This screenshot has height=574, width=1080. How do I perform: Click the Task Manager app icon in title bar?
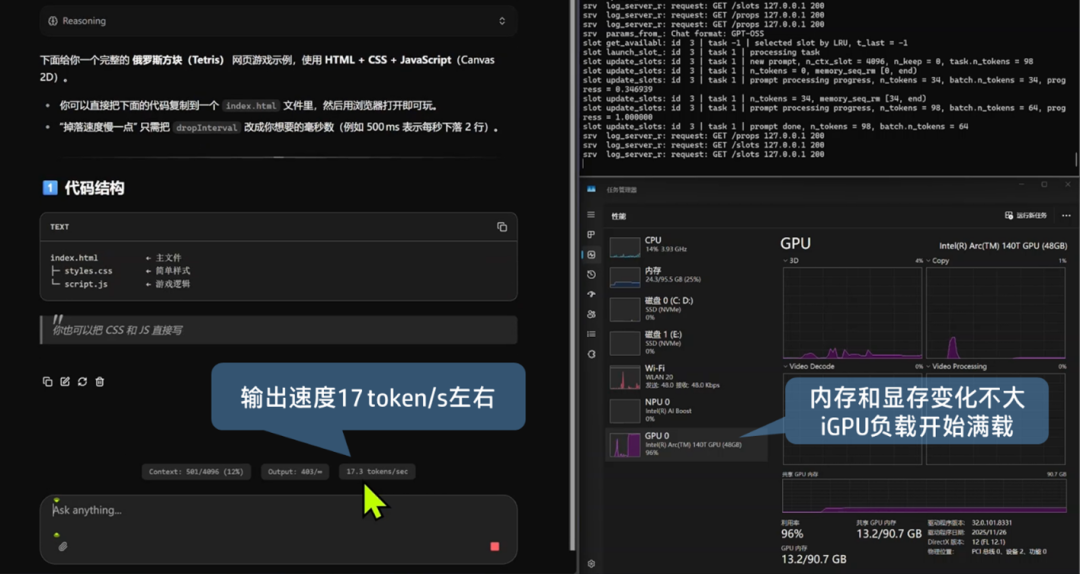pos(591,189)
